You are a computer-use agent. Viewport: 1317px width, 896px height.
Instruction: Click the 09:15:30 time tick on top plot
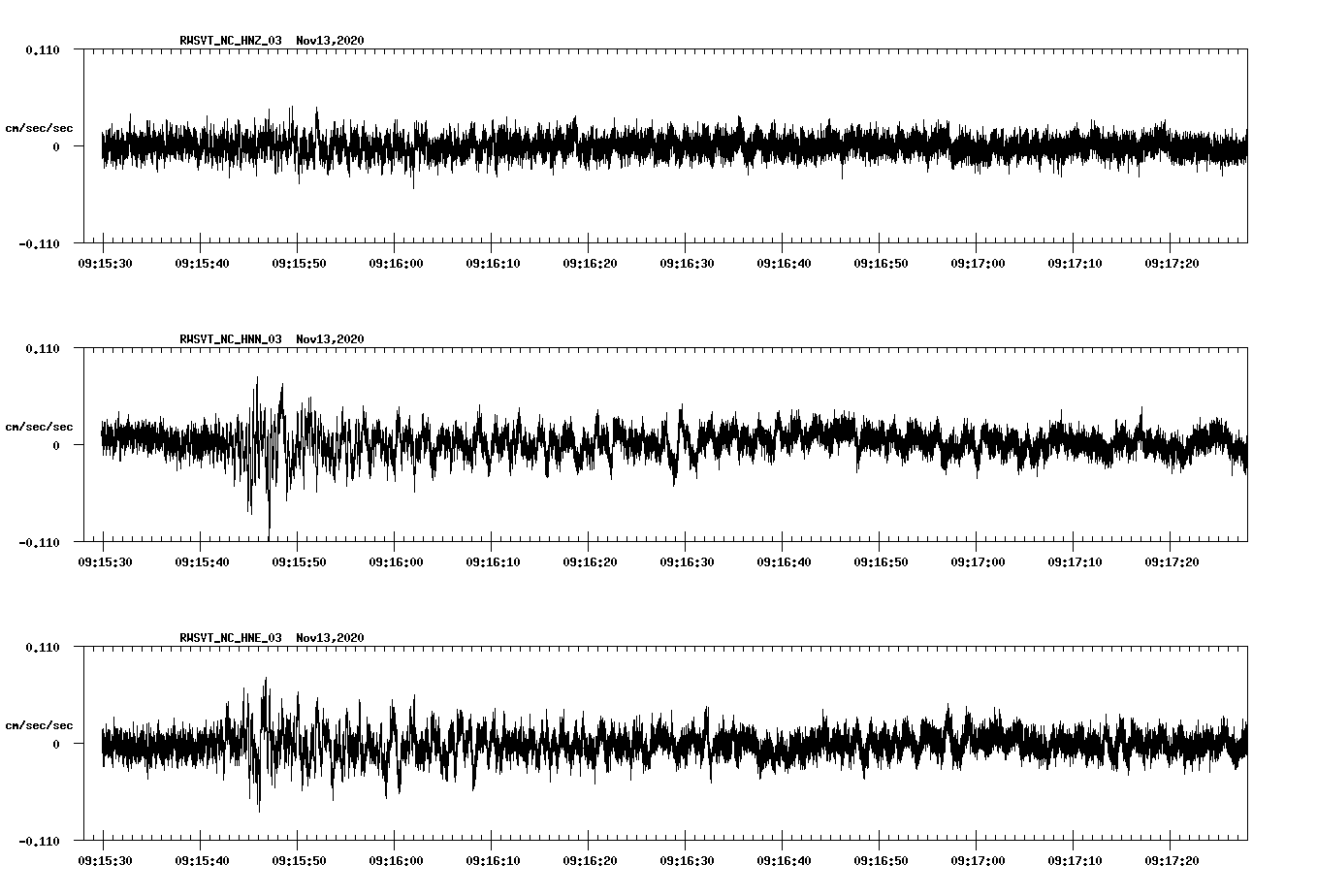pos(105,262)
